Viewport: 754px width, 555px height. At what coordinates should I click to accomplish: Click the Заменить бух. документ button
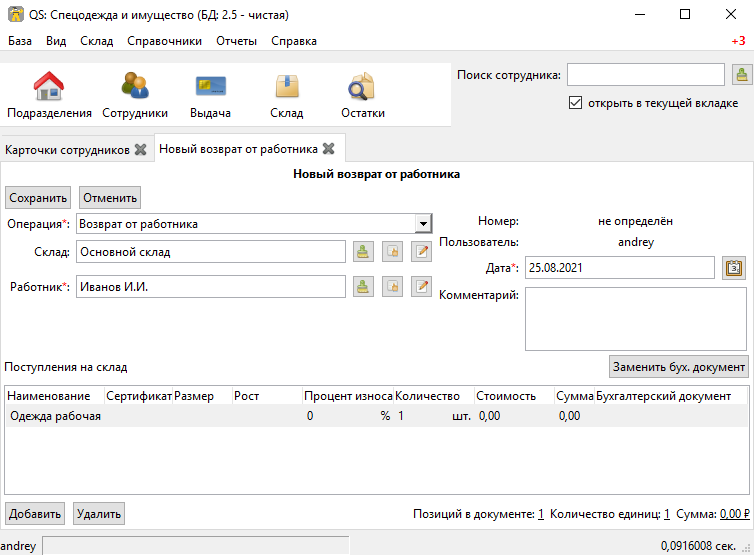click(x=679, y=367)
